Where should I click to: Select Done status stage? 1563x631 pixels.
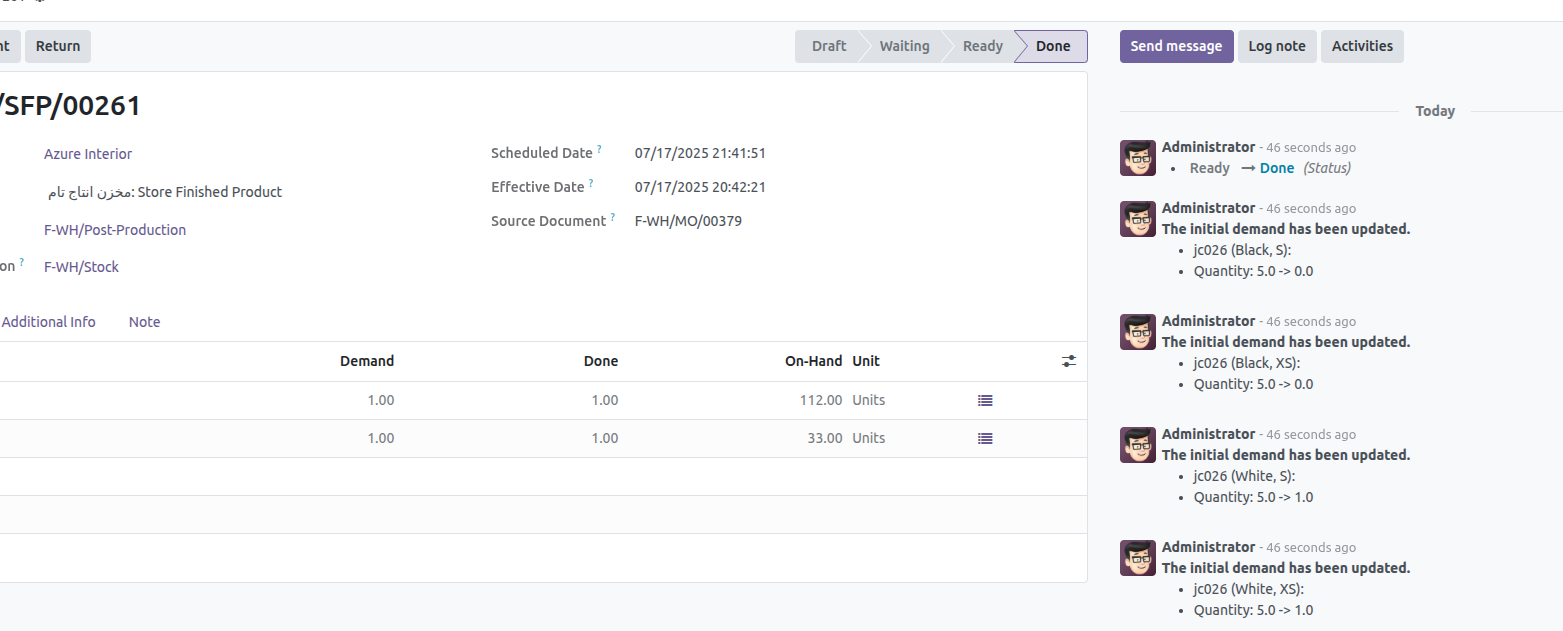(x=1053, y=46)
